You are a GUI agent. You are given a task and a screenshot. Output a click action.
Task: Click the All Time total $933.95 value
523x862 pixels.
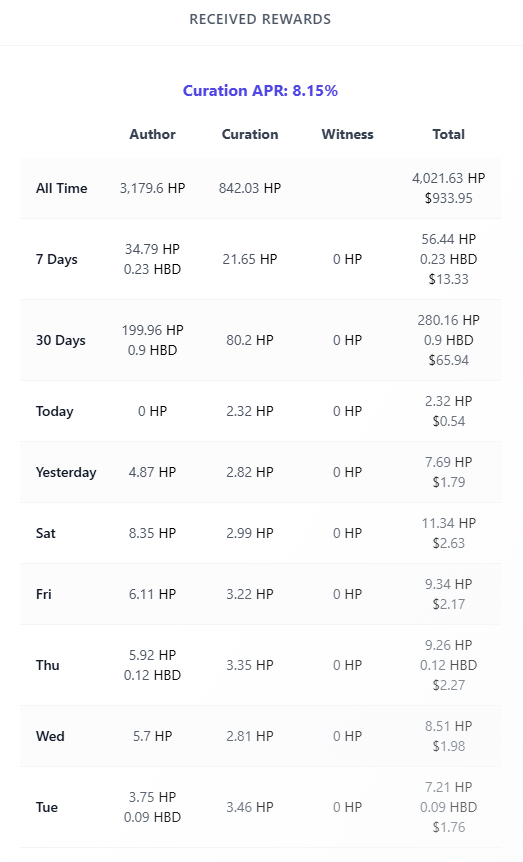pos(449,198)
